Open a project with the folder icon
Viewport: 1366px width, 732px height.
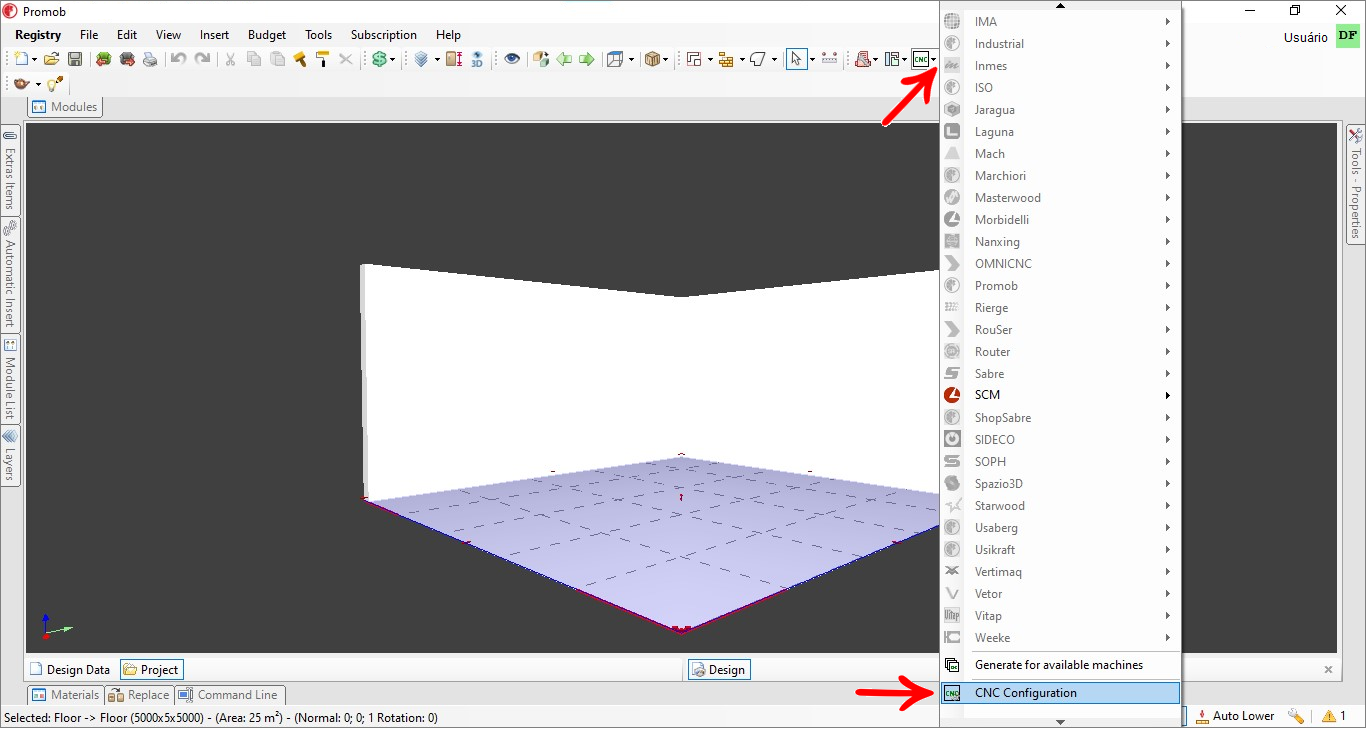click(x=52, y=60)
